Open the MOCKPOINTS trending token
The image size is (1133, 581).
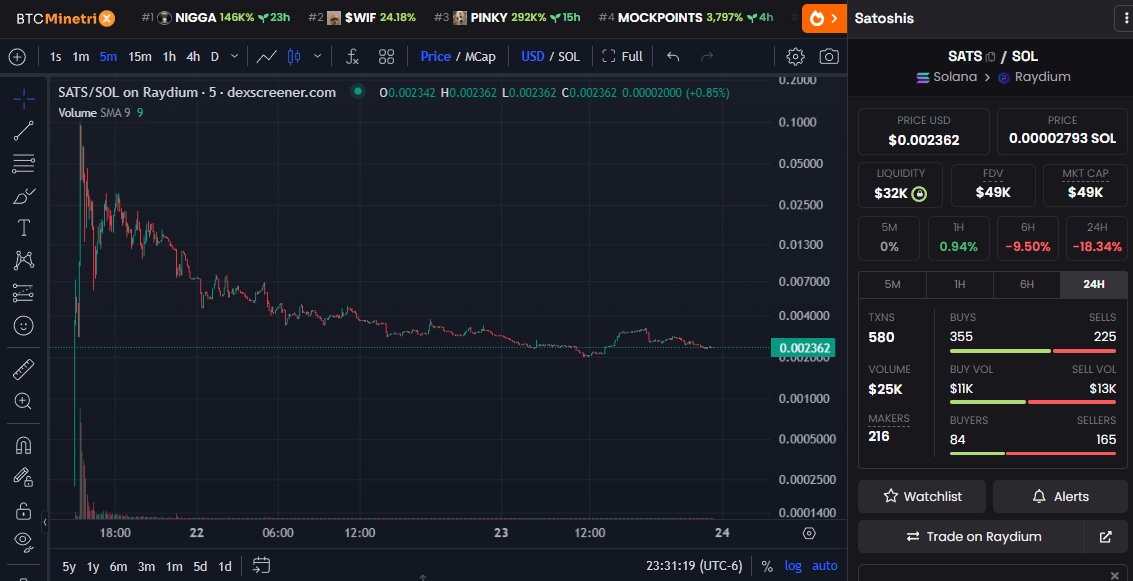pyautogui.click(x=686, y=17)
